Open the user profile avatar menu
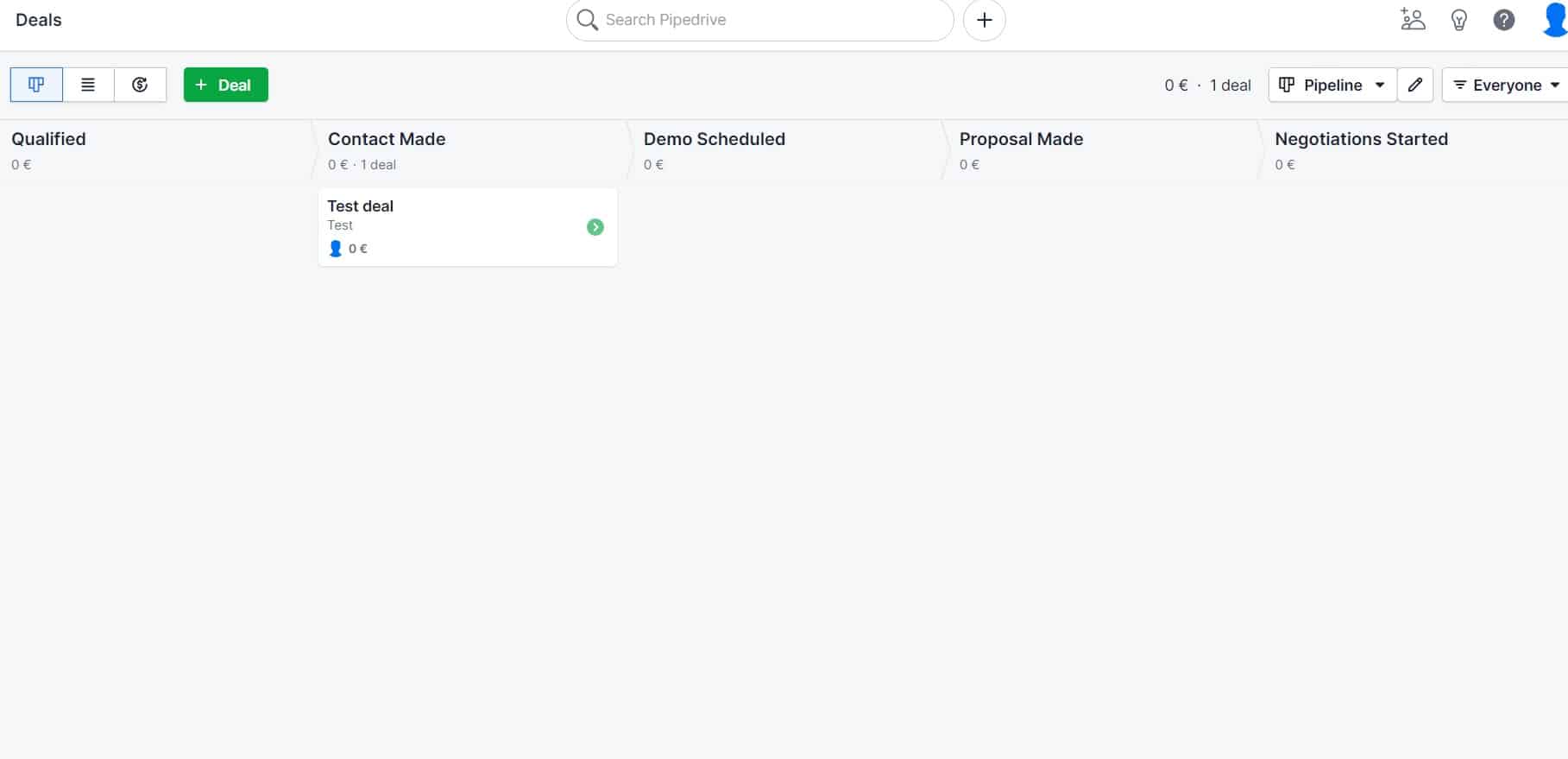 [1554, 20]
